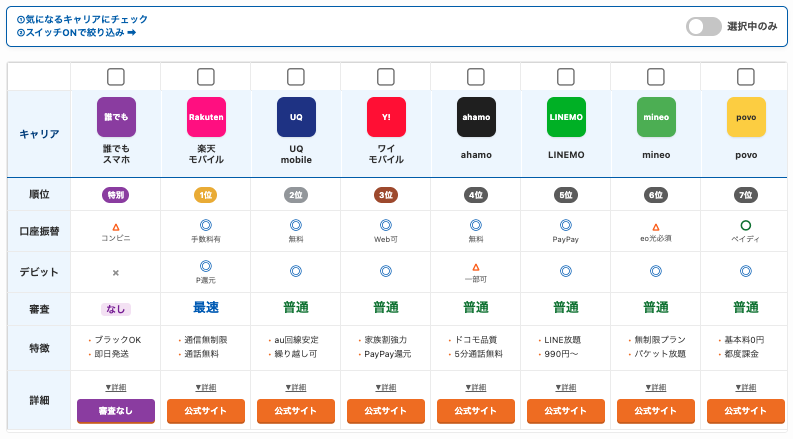Expand ▼詳細 in the UQ mobile column
Viewport: 793px width, 439px height.
(296, 387)
